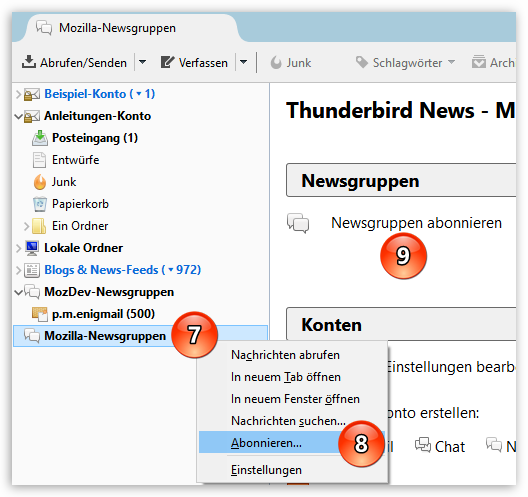Screen dimensions: 528x497
Task: Click the Verfassen compose pencil icon
Action: pos(167,62)
